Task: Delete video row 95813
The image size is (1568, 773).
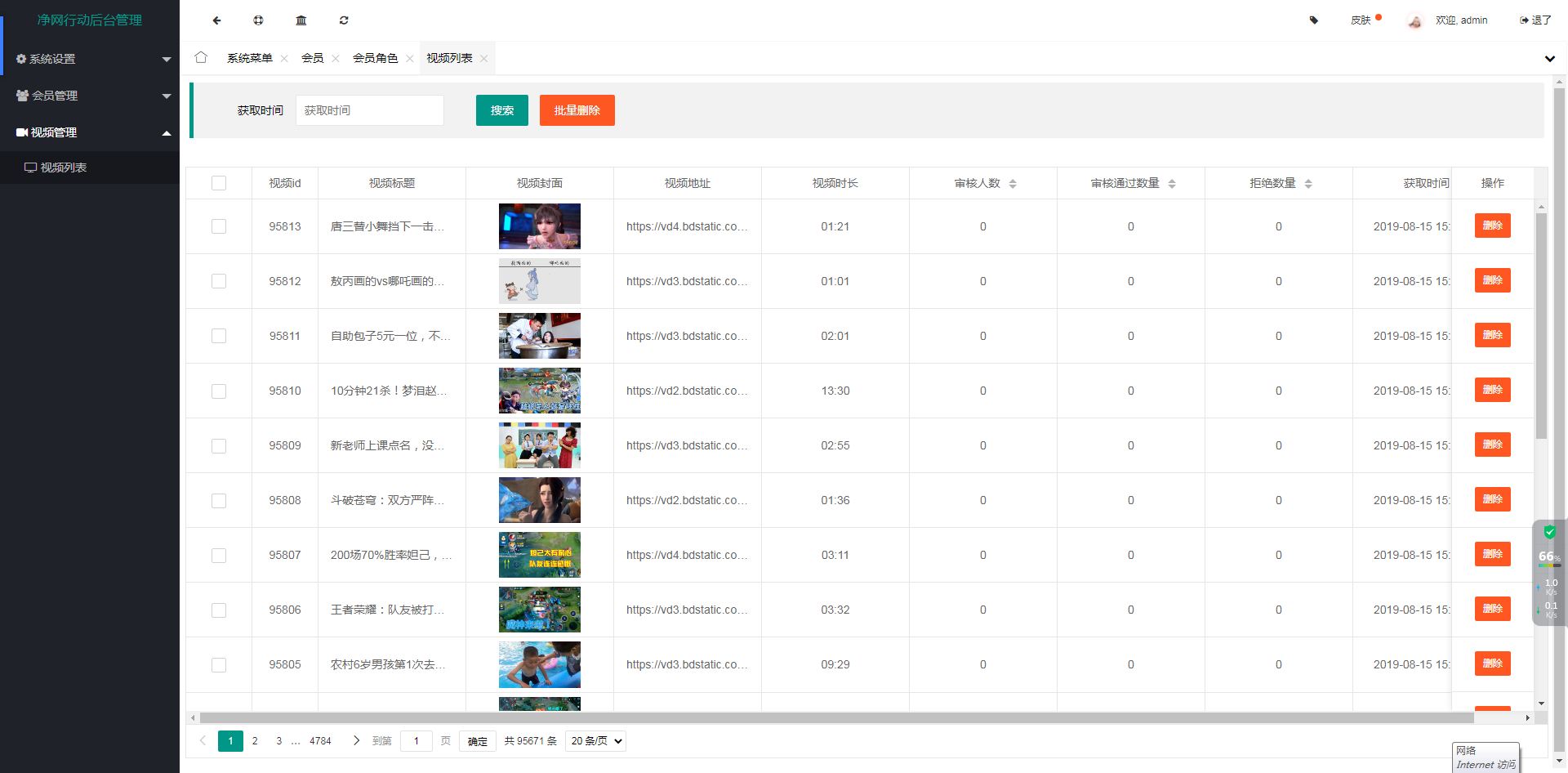Action: (1493, 226)
